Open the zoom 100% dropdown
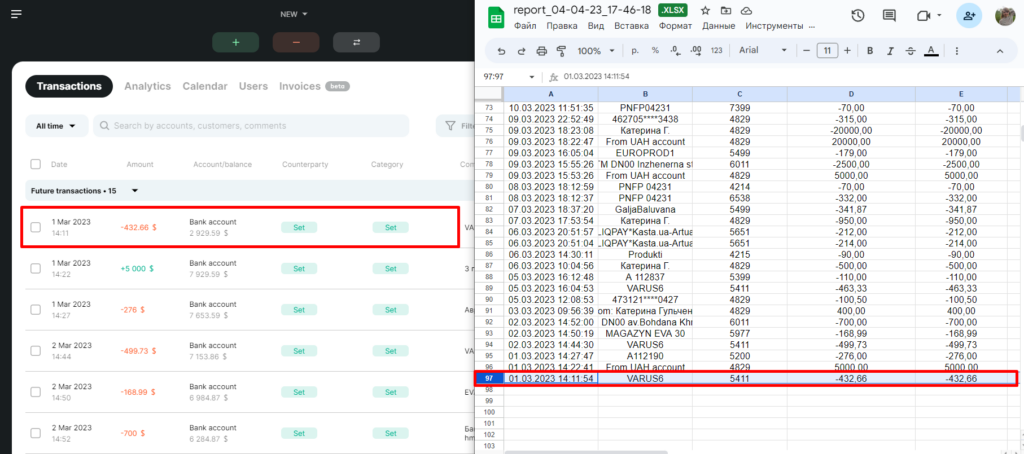Screen dimensions: 1024x454 pos(596,50)
